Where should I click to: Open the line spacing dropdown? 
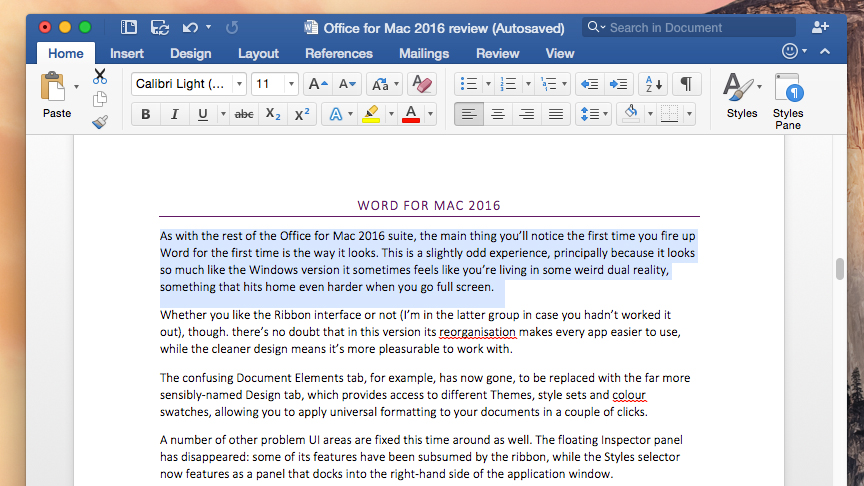tap(593, 114)
